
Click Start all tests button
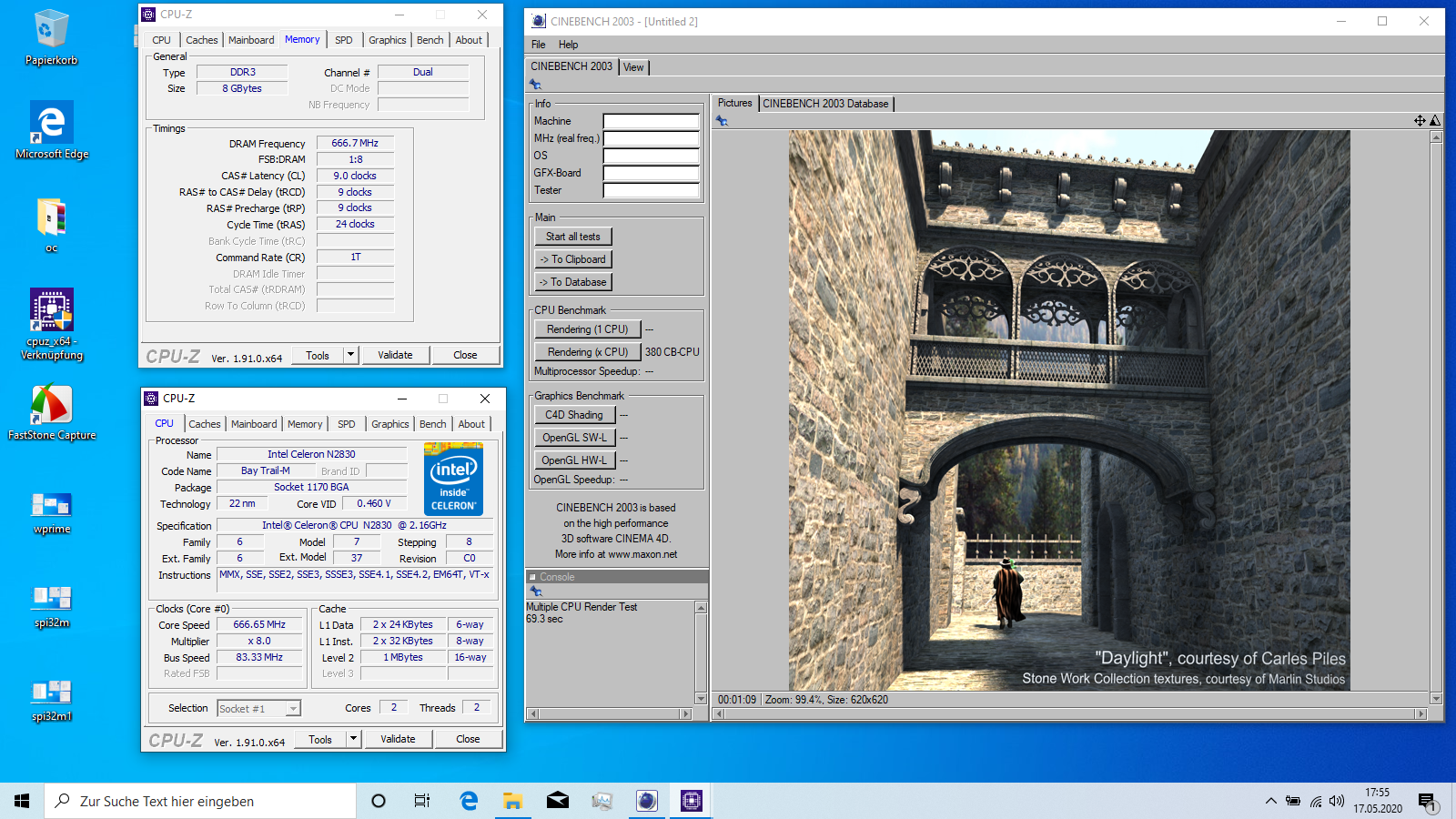pos(573,237)
